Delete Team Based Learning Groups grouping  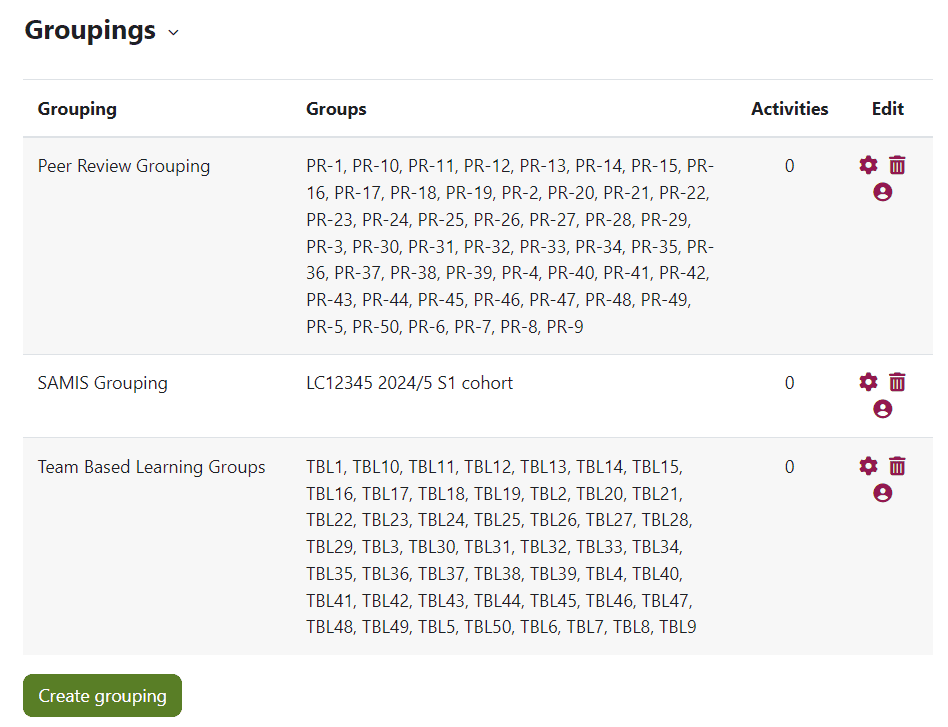(897, 466)
